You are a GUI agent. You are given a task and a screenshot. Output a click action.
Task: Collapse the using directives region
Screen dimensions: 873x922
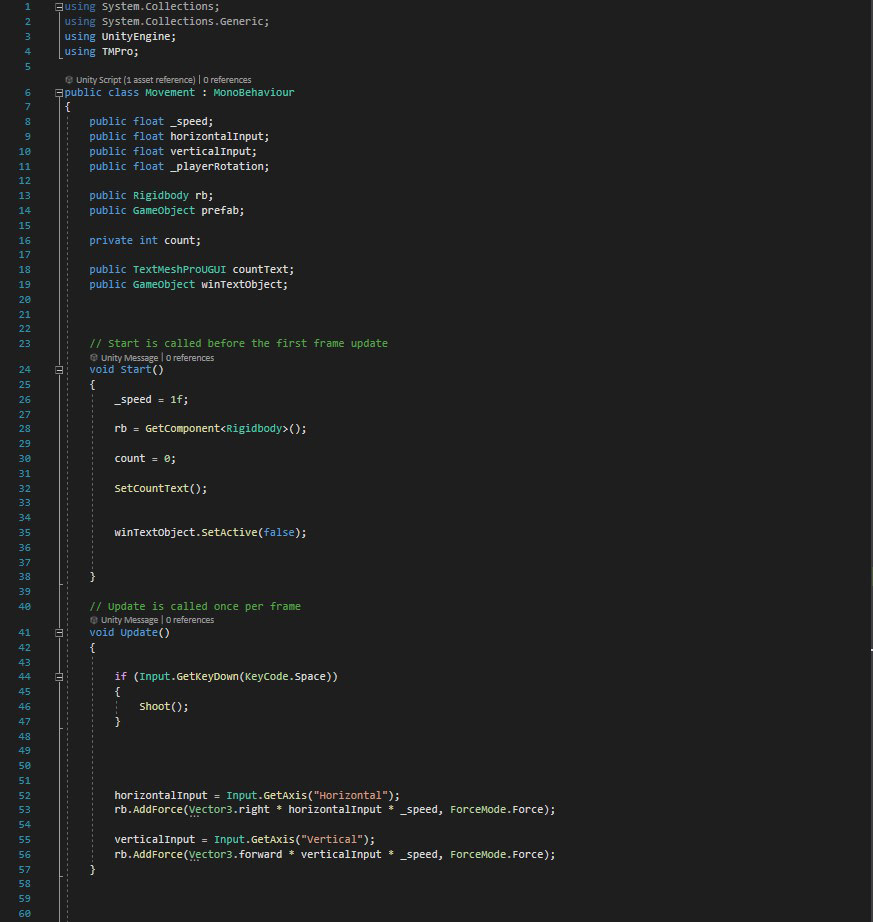(x=59, y=7)
